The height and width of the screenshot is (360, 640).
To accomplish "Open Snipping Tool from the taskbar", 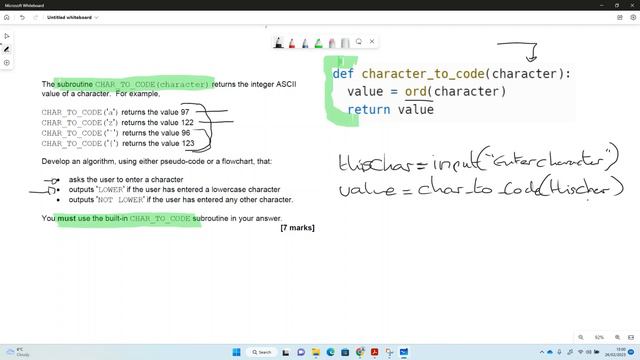I will [x=389, y=352].
